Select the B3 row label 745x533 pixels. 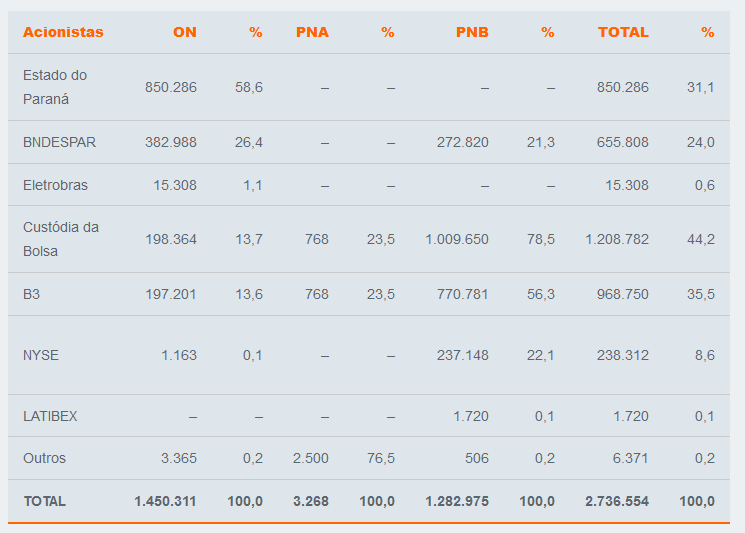pyautogui.click(x=33, y=294)
